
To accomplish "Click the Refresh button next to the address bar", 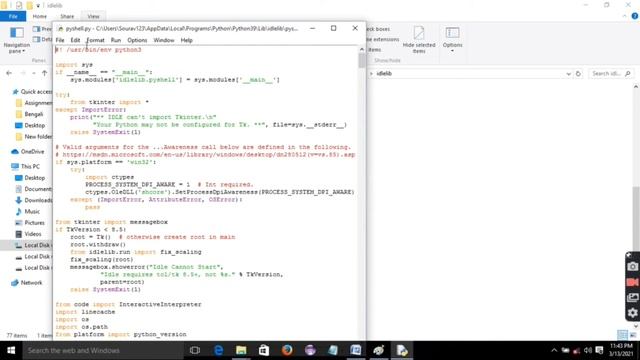I will (578, 74).
